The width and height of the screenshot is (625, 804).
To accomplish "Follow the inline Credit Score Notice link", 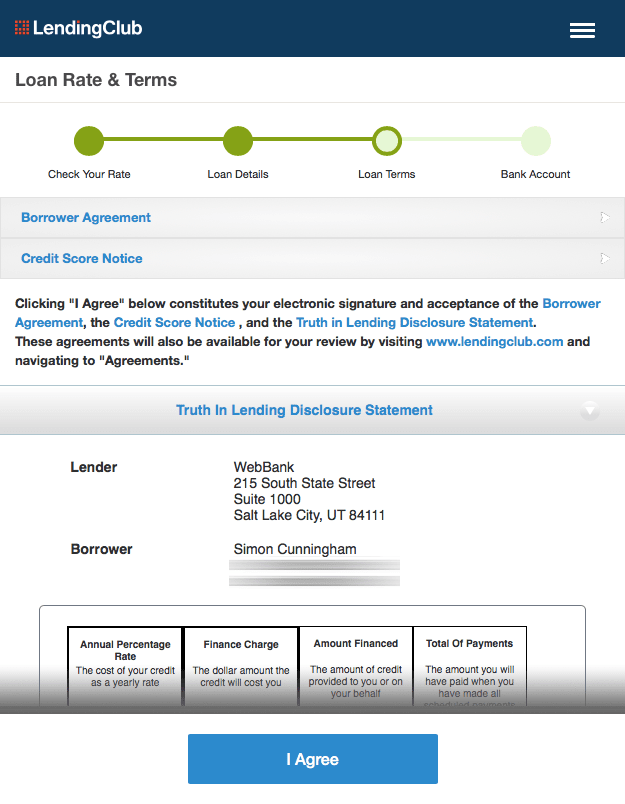I will (x=174, y=323).
